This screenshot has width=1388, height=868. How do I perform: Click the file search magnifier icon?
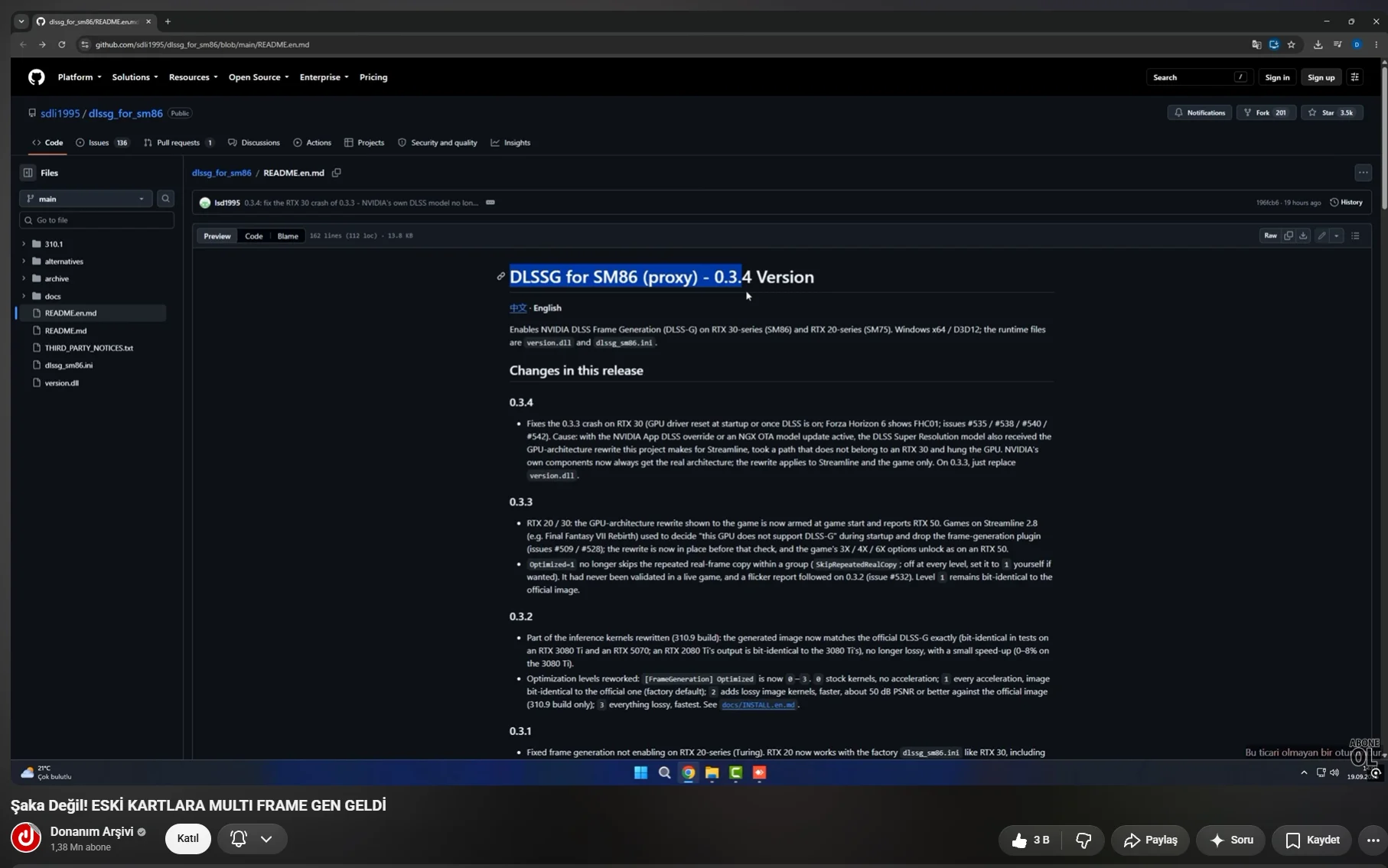[165, 199]
